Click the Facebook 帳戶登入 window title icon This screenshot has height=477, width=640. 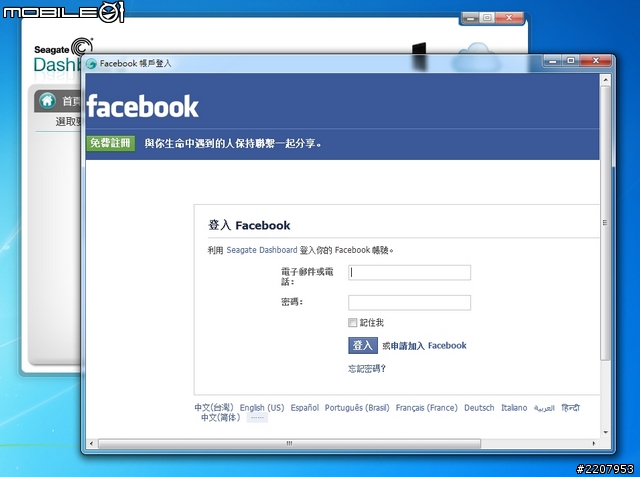[91, 64]
